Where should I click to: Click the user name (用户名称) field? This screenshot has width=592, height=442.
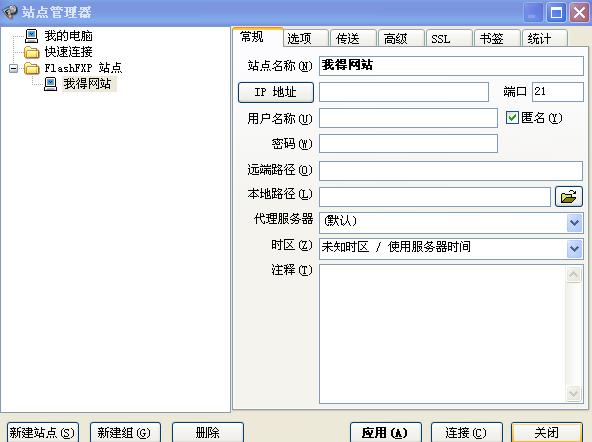pyautogui.click(x=408, y=118)
